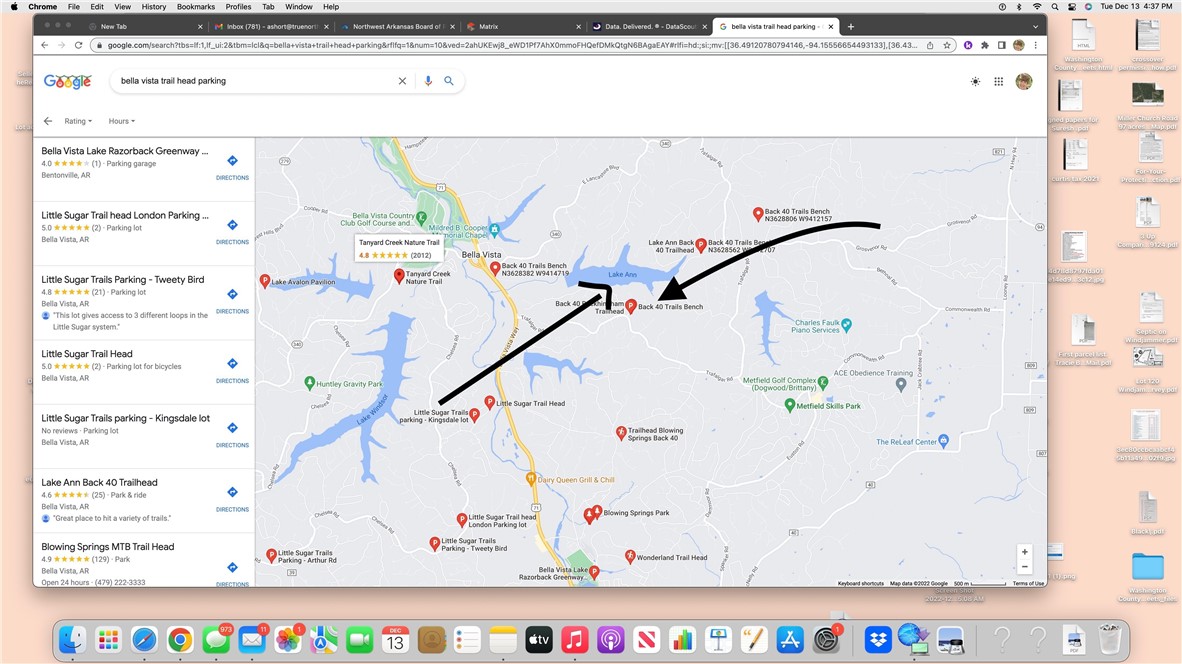Bookmark this page with star icon
Image resolution: width=1182 pixels, height=664 pixels.
947,45
